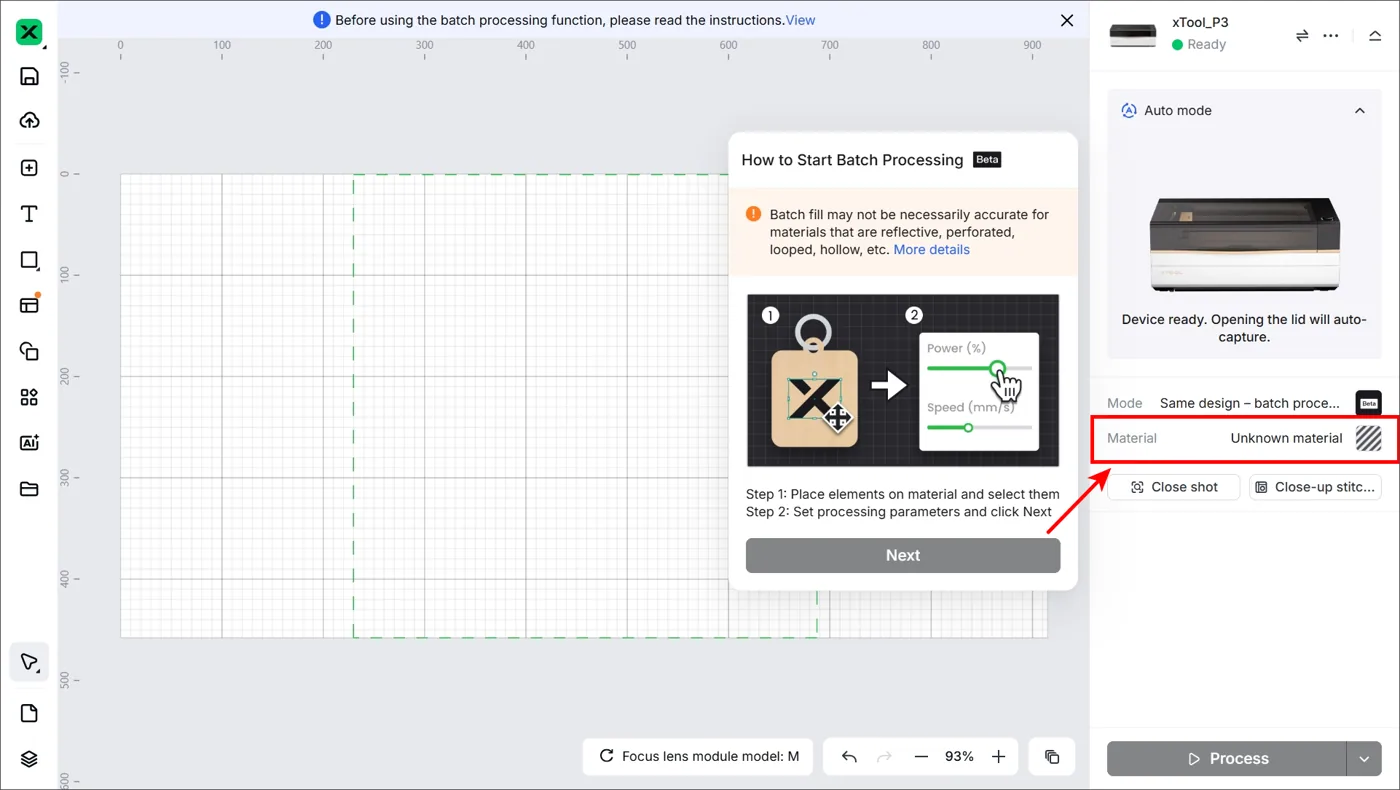The image size is (1400, 790).
Task: Zoom in with the plus button
Action: pos(998,757)
